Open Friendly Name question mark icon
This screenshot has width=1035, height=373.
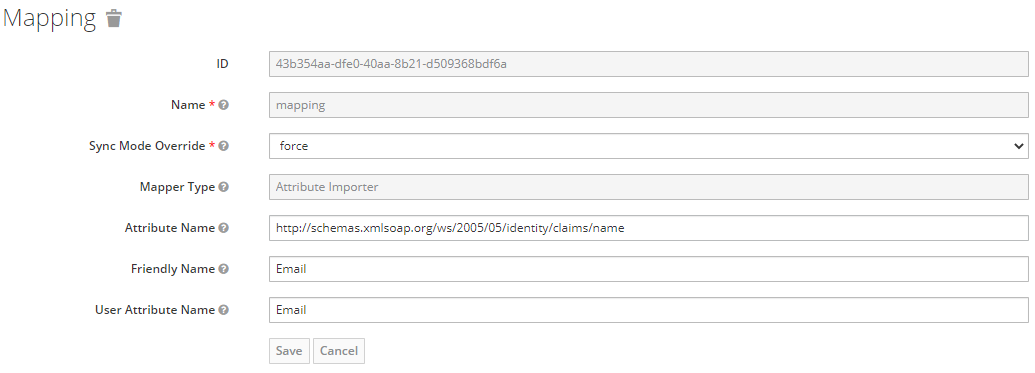(224, 269)
